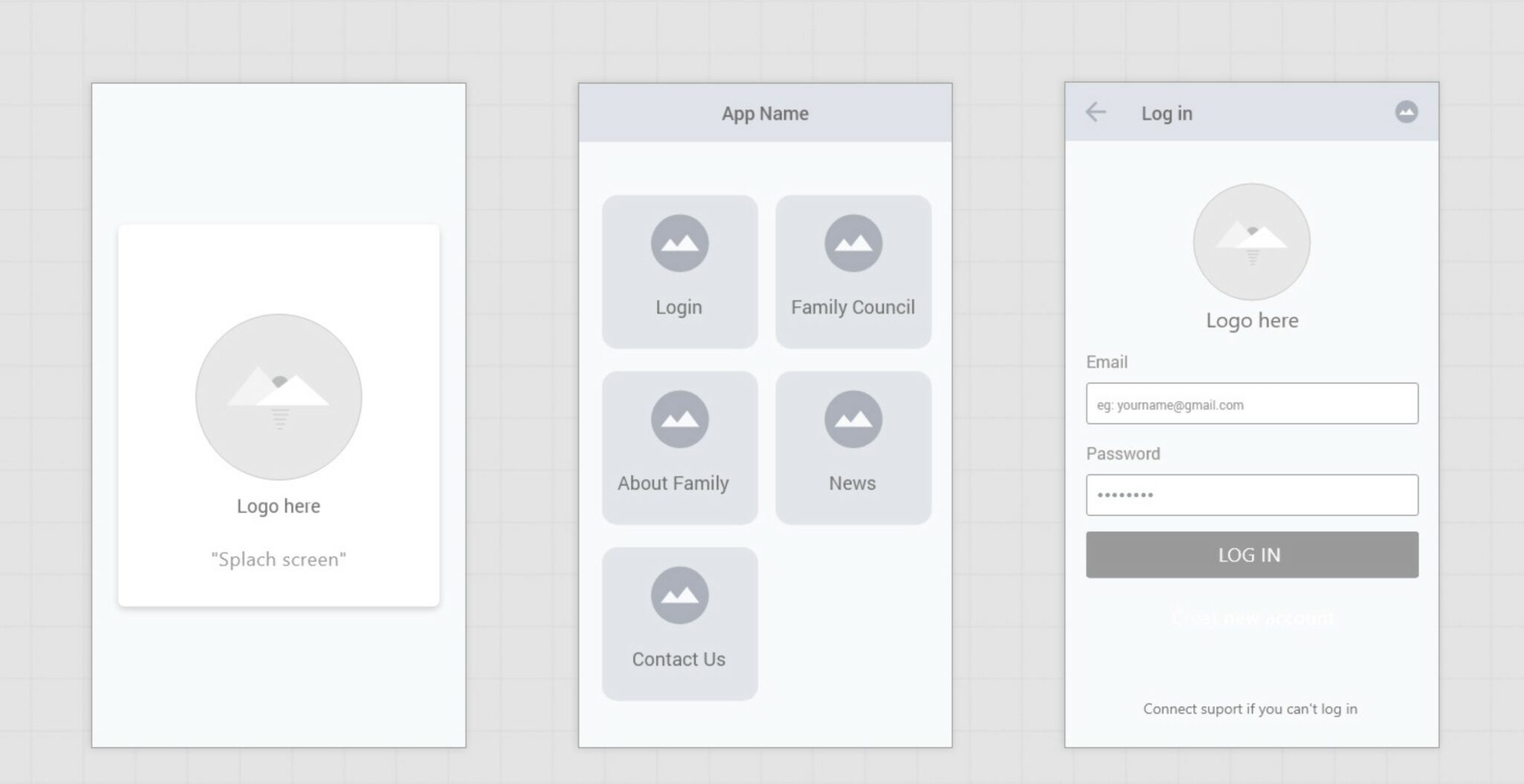
Task: Click the Splach screen text label
Action: point(278,559)
